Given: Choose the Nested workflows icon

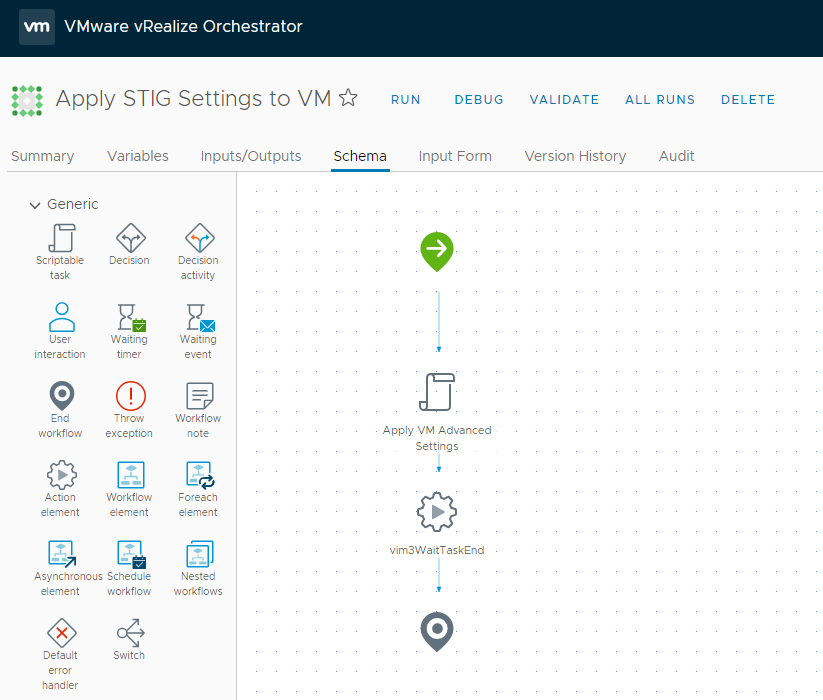Looking at the screenshot, I should pos(198,554).
